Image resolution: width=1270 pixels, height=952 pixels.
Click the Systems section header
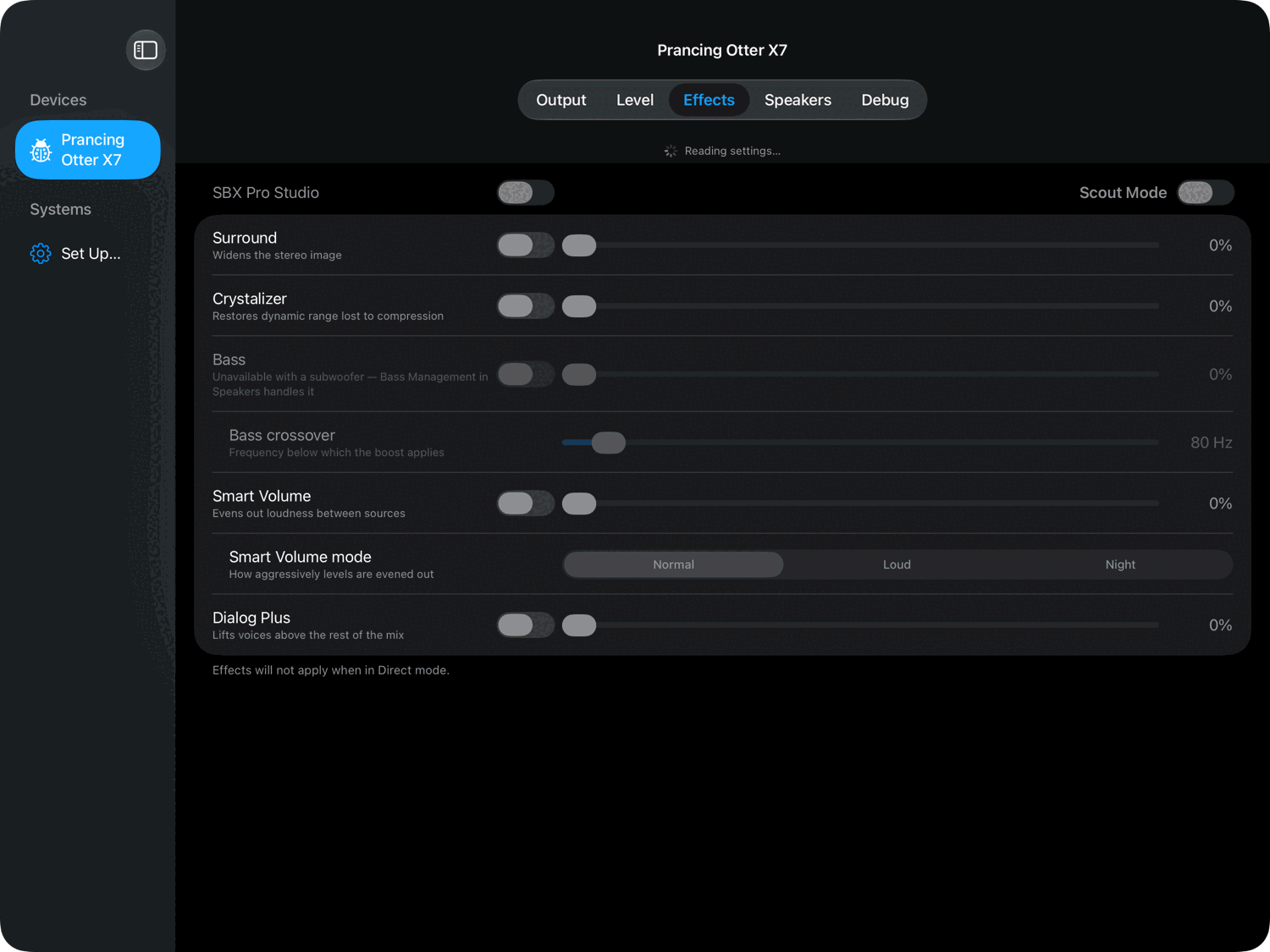click(60, 209)
